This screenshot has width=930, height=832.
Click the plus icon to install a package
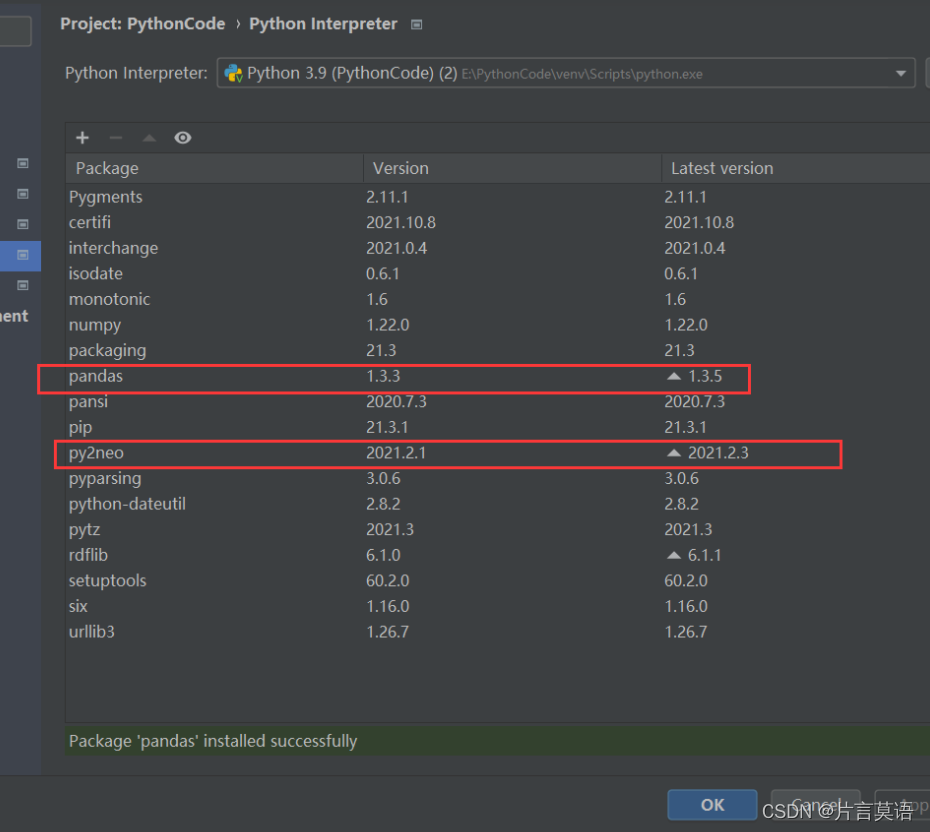click(82, 138)
